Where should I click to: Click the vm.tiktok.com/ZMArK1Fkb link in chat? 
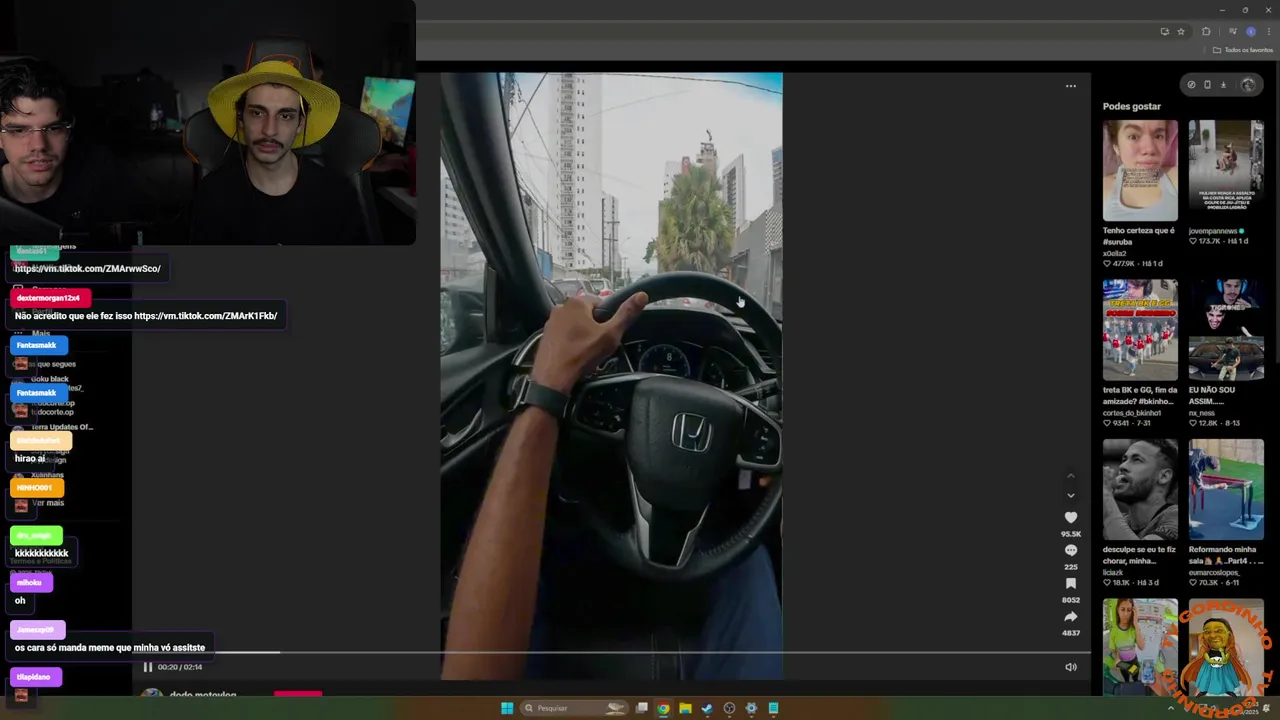pyautogui.click(x=206, y=316)
